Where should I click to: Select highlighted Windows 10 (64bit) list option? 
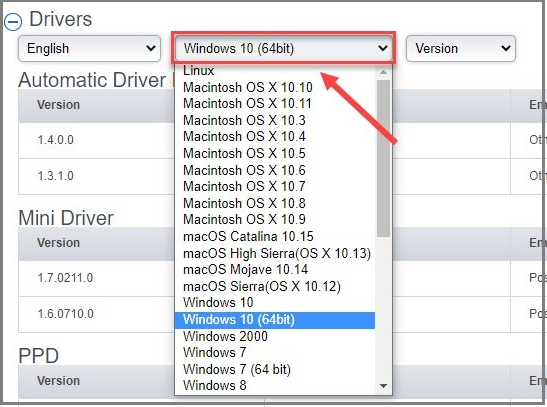coord(275,320)
